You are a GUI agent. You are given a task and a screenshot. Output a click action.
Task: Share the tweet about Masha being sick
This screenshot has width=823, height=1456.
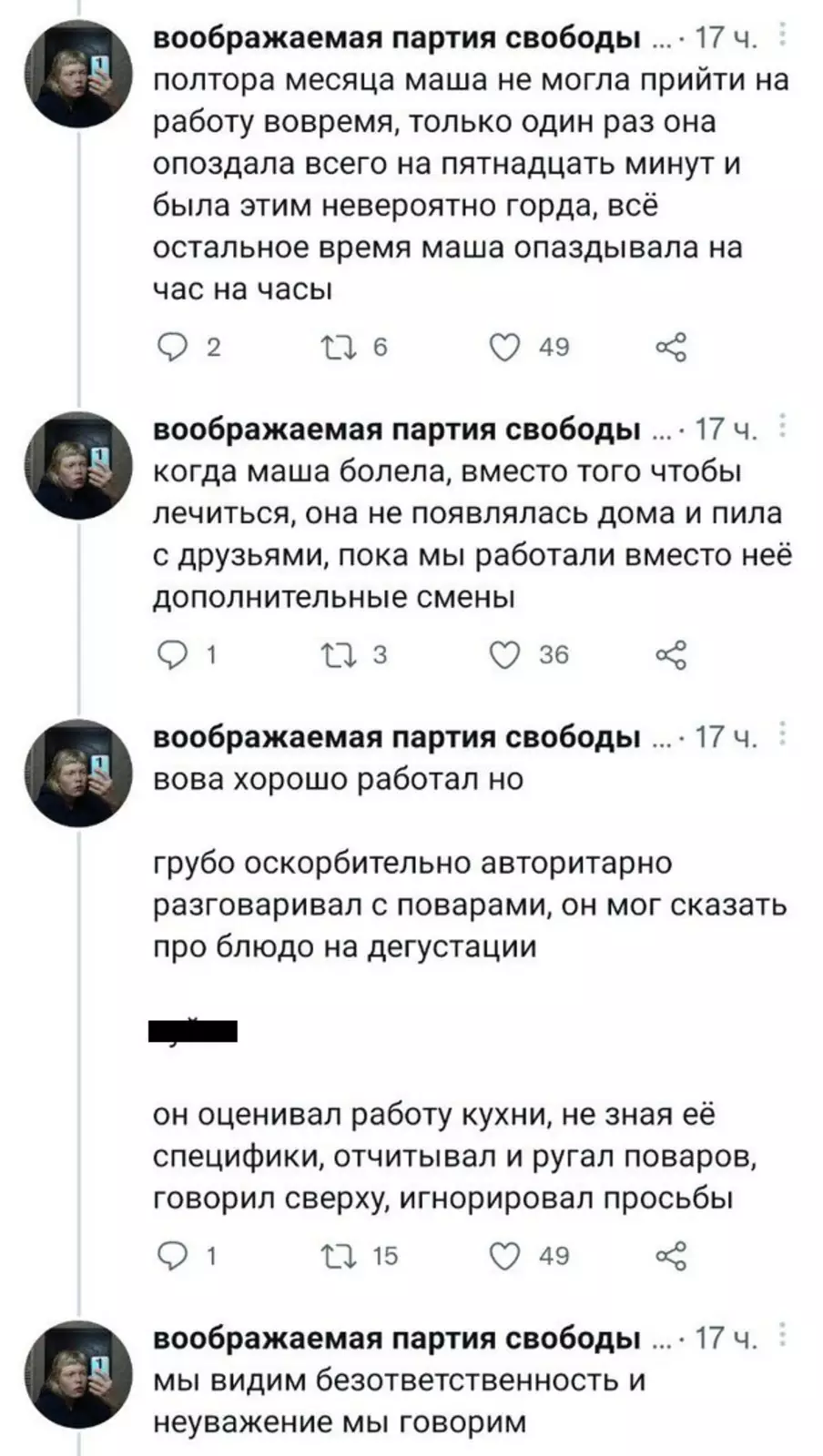click(x=671, y=654)
